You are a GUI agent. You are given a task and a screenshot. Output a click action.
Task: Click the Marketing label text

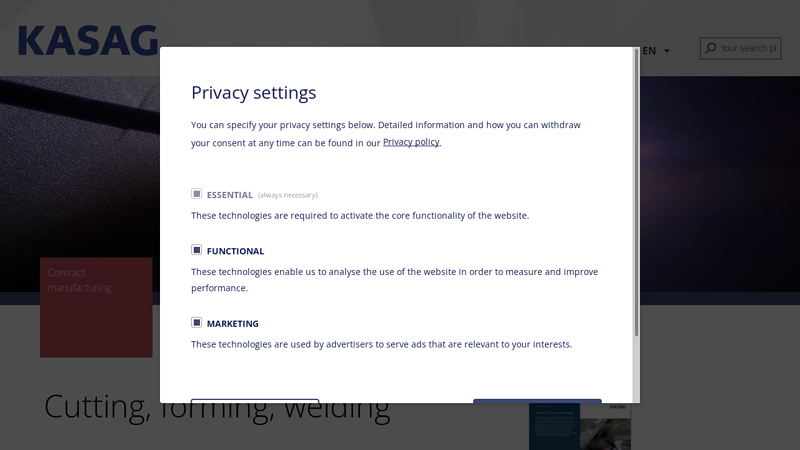pyautogui.click(x=232, y=324)
